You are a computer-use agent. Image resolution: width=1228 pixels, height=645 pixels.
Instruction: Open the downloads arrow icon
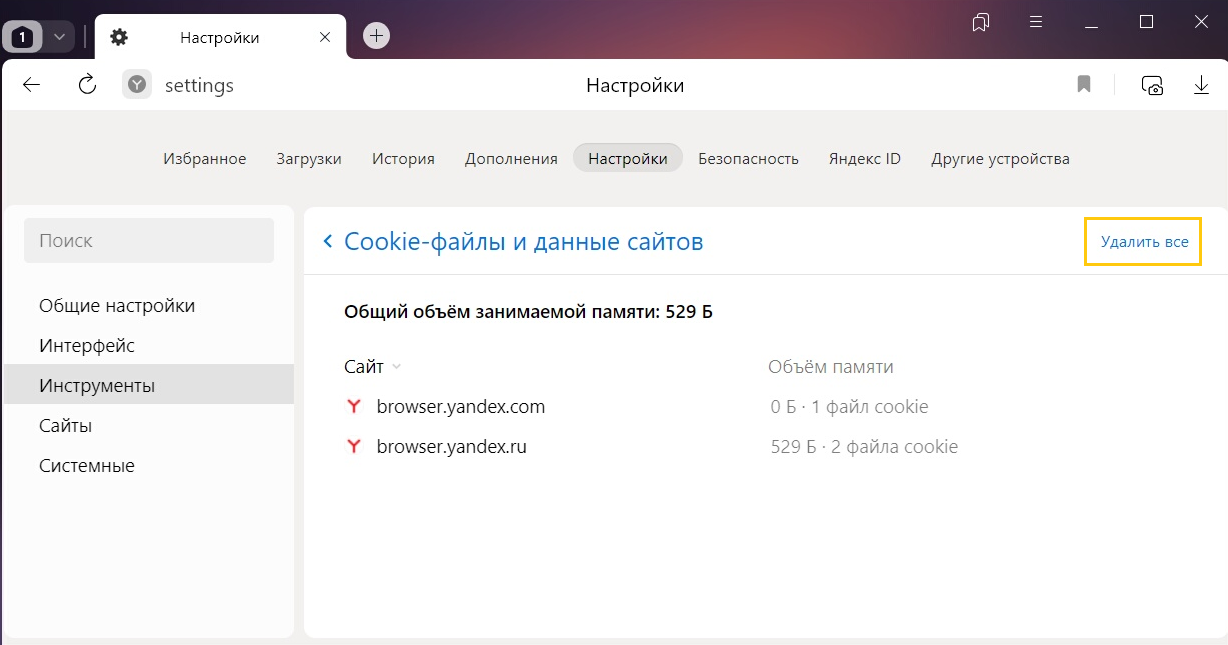(1201, 86)
